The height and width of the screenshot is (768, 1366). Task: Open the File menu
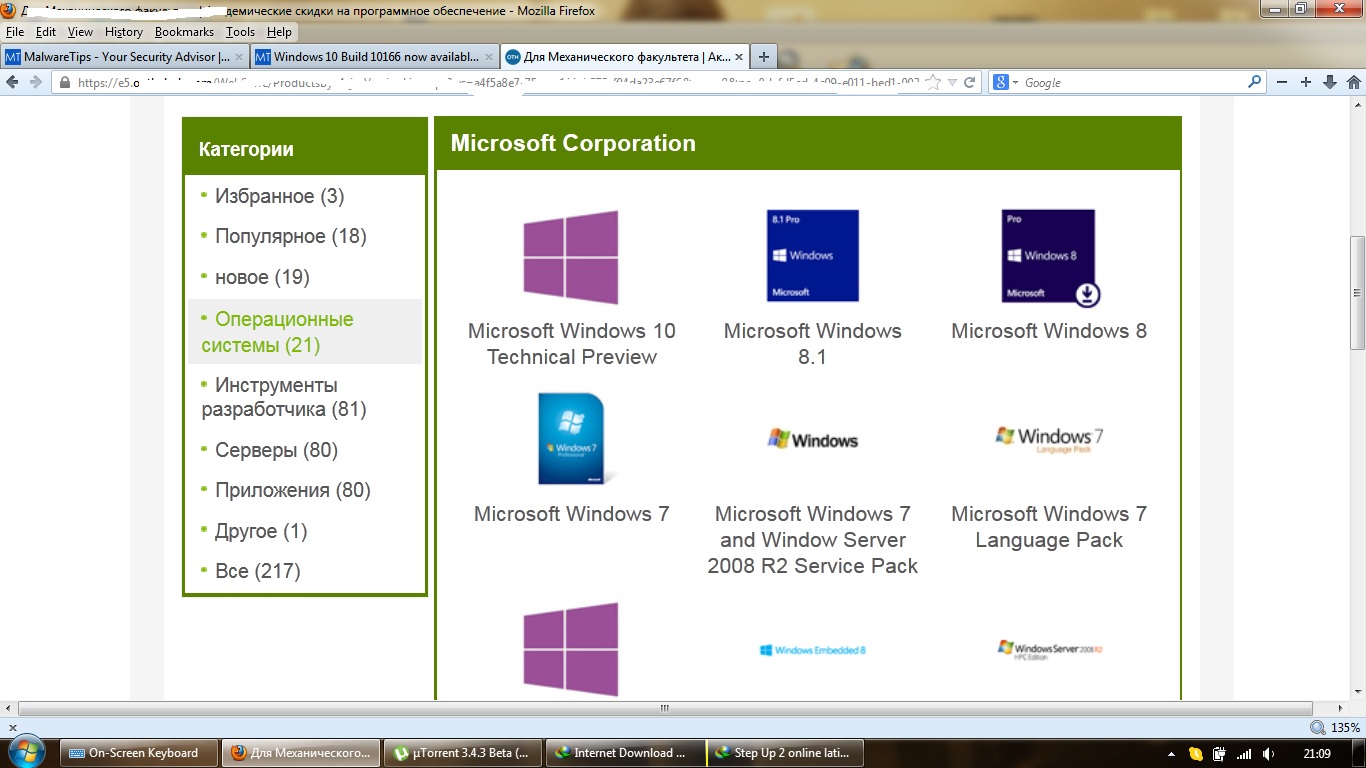tap(15, 32)
